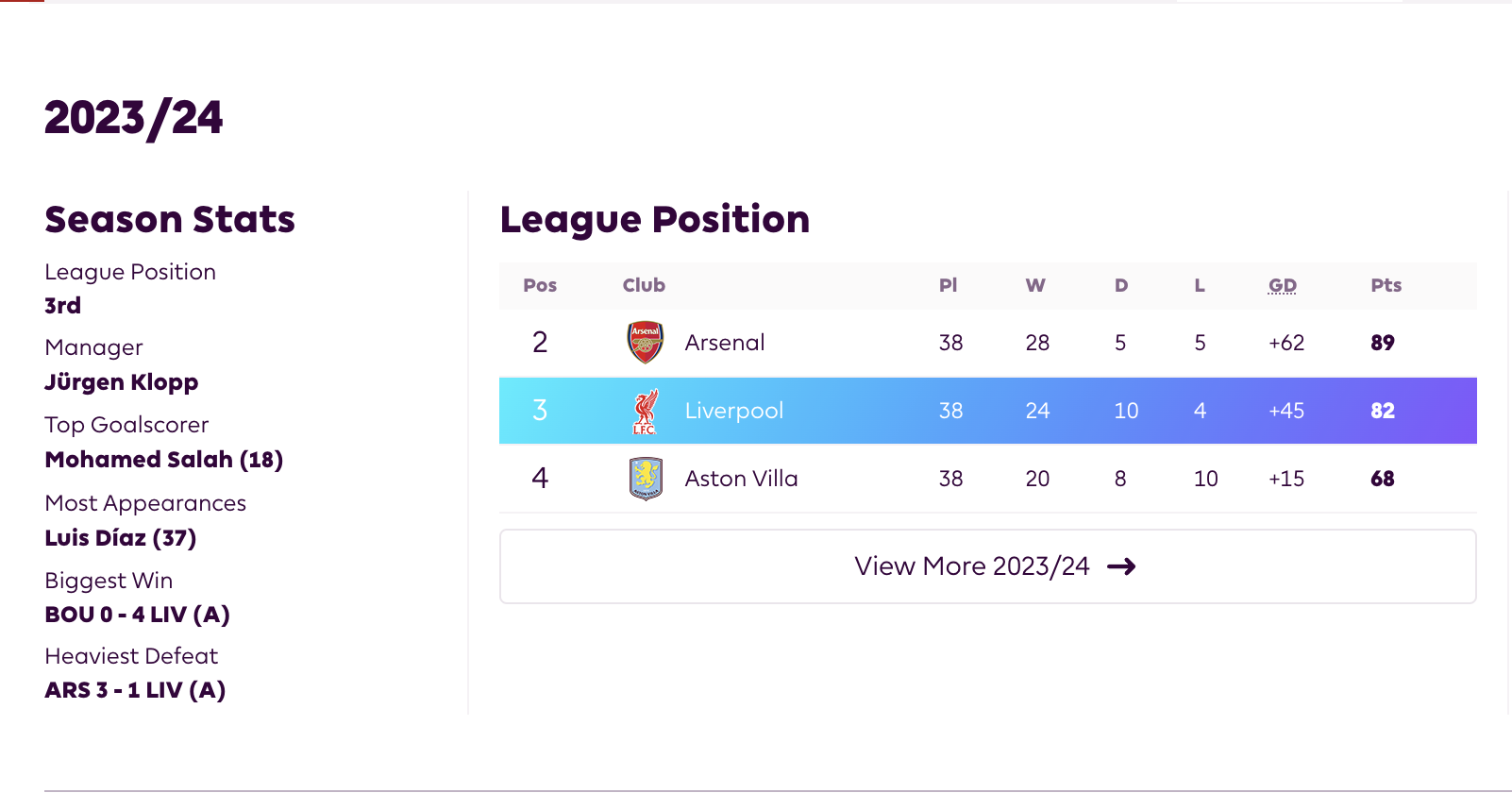Click the arrow icon beside View More 2023/24
Screen dimensions: 1512x793
click(1121, 566)
